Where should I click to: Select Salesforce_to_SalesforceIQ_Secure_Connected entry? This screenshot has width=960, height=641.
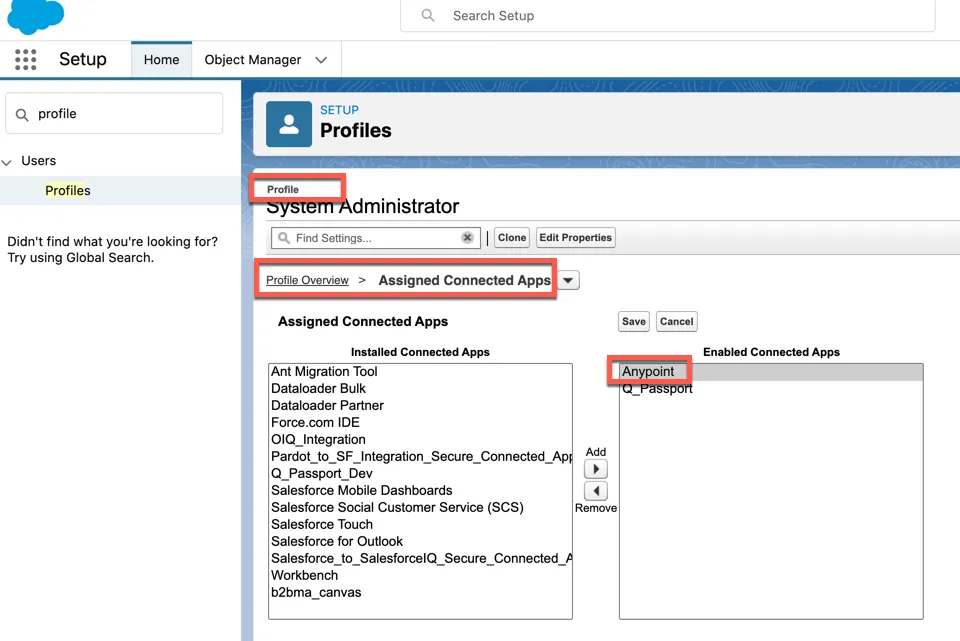coord(420,558)
